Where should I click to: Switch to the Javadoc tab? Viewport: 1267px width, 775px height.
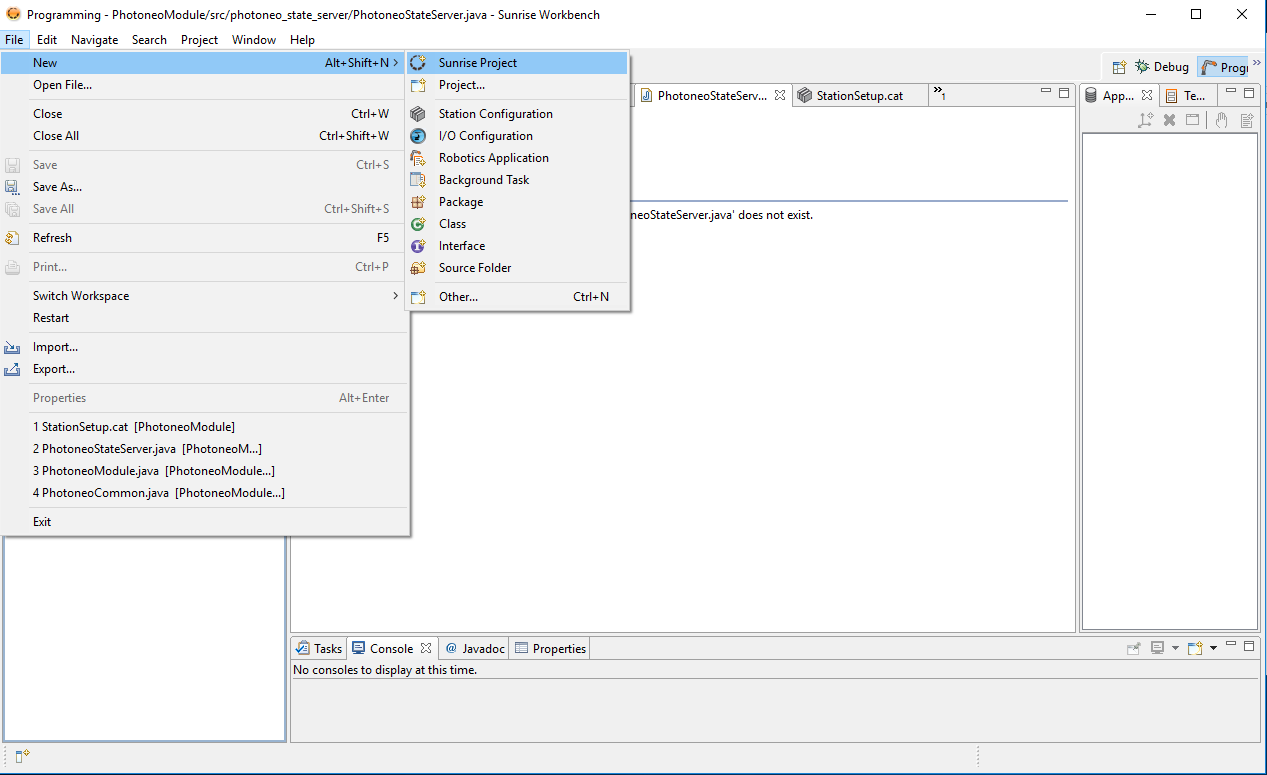[x=475, y=648]
